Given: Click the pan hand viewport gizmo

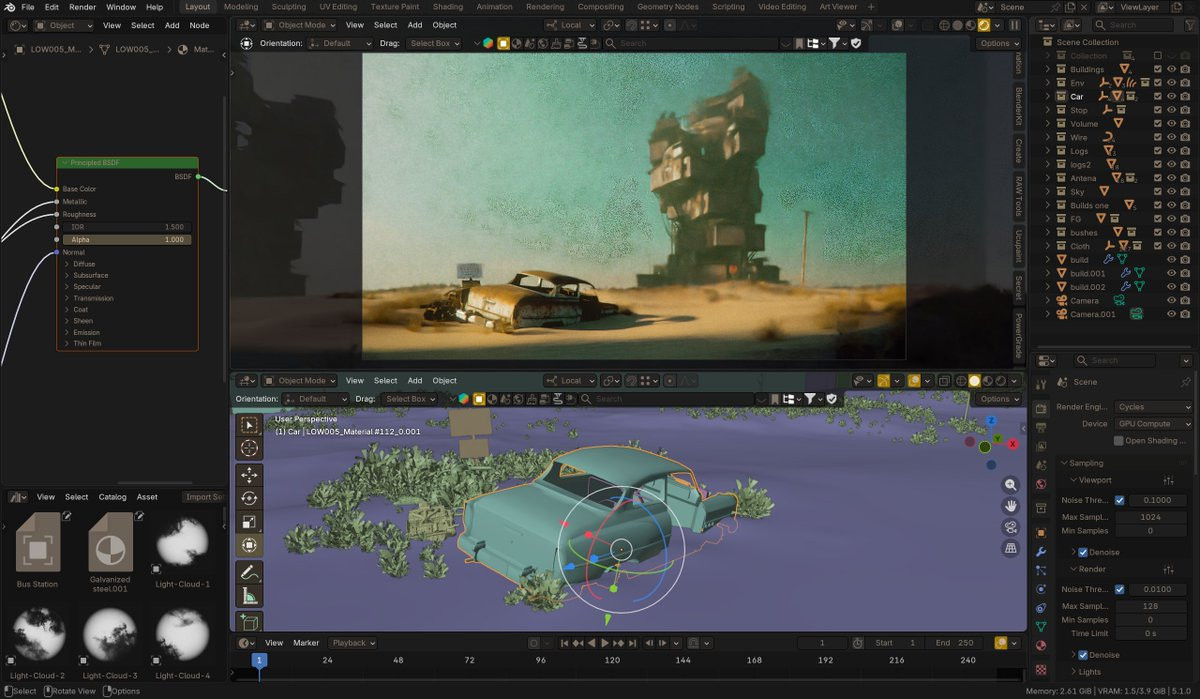Looking at the screenshot, I should pos(1010,506).
